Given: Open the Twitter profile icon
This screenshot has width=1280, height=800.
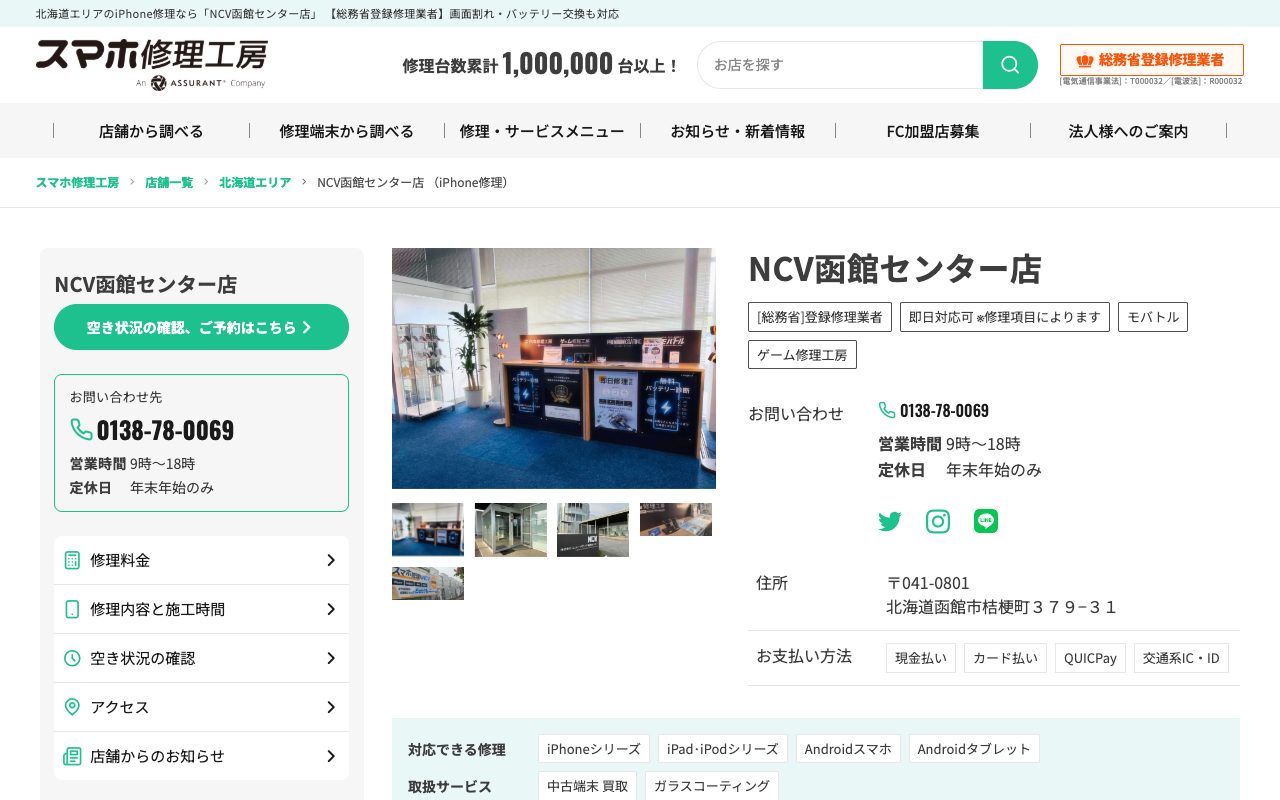Looking at the screenshot, I should point(890,521).
